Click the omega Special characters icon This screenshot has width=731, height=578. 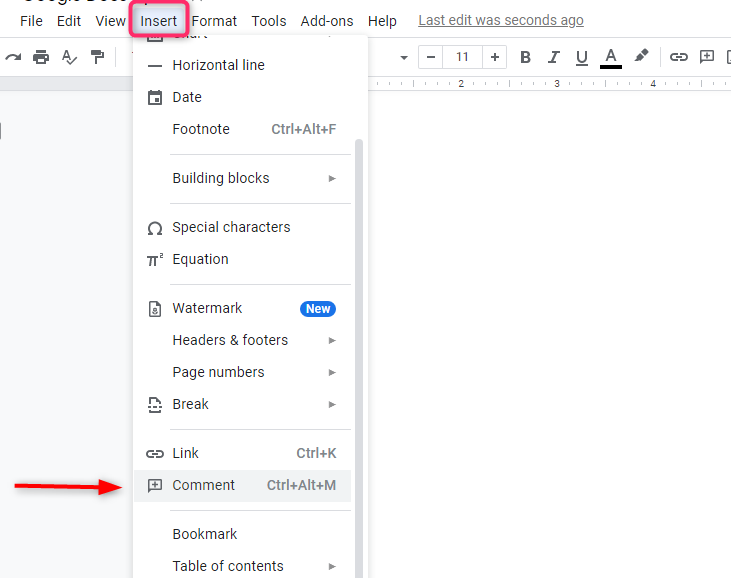tap(155, 228)
